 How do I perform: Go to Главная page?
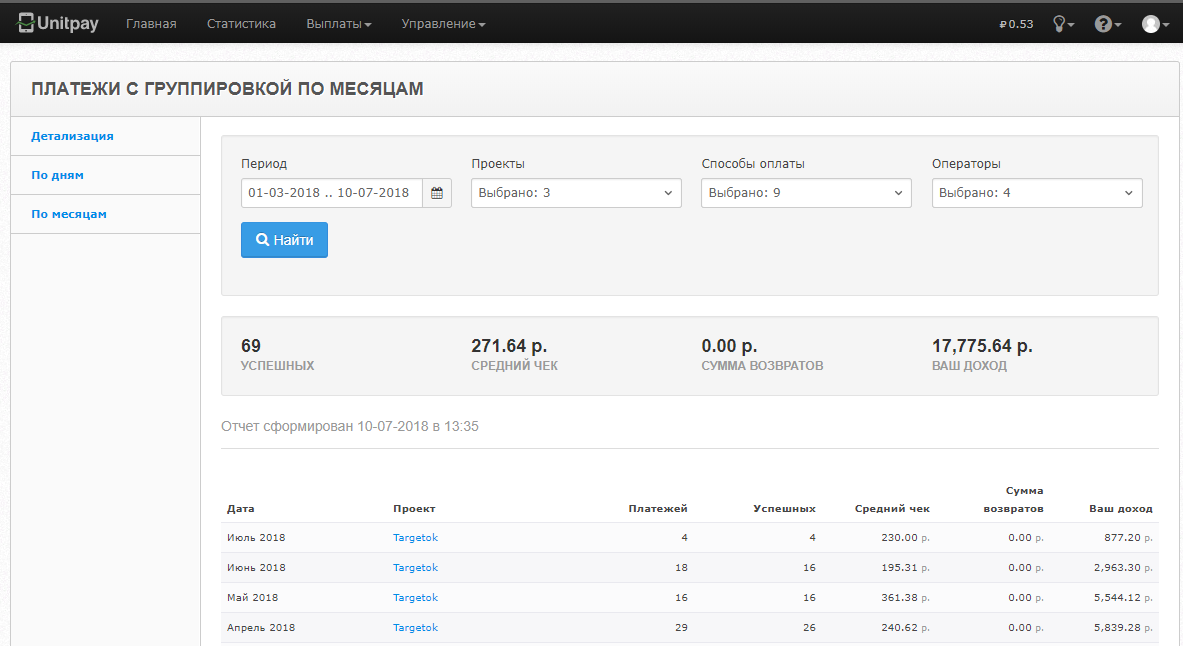tap(151, 24)
